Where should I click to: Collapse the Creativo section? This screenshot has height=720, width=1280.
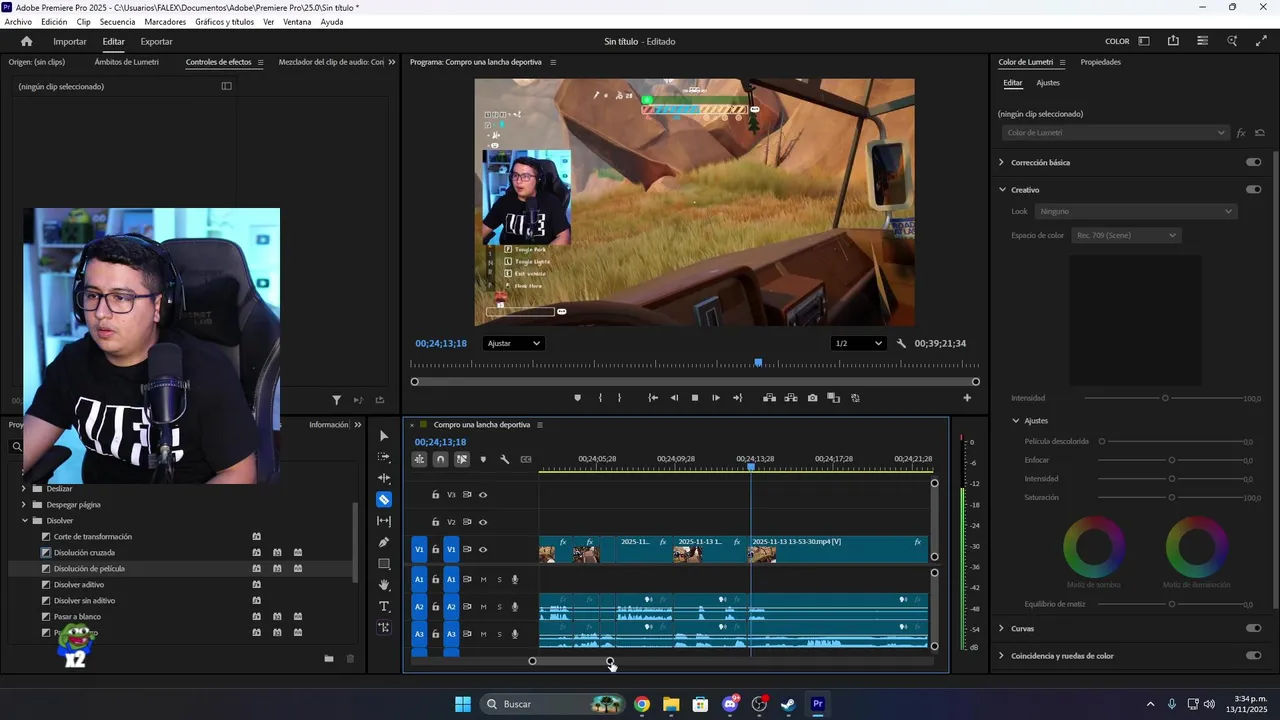1002,190
